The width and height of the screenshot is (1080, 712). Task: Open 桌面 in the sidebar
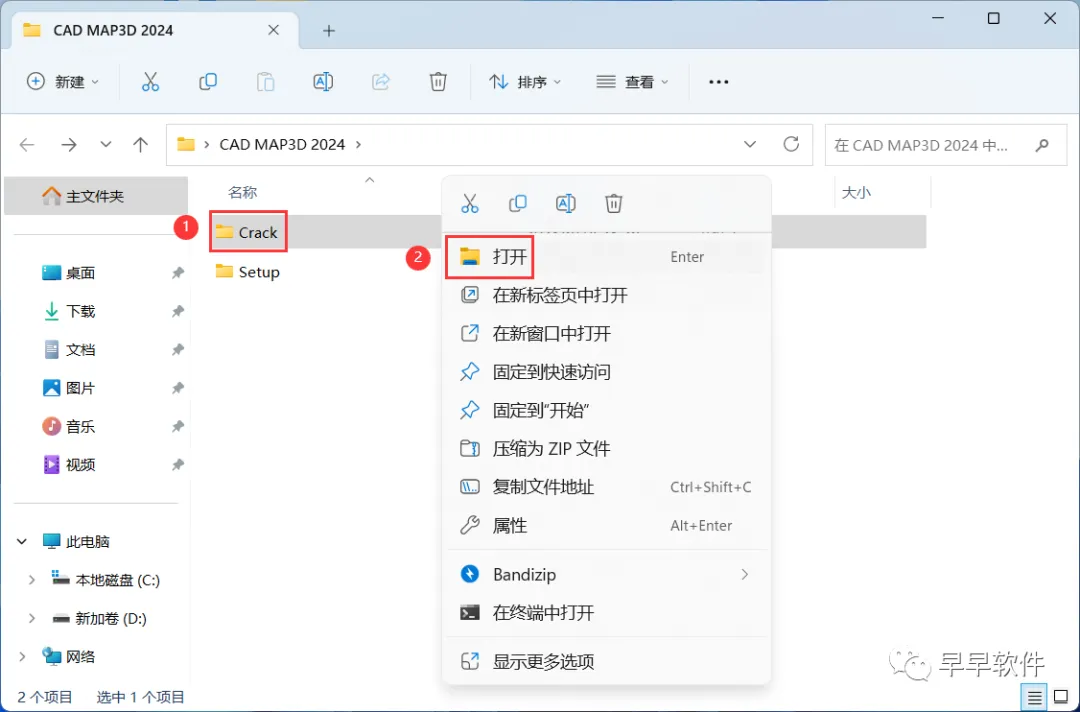click(80, 273)
